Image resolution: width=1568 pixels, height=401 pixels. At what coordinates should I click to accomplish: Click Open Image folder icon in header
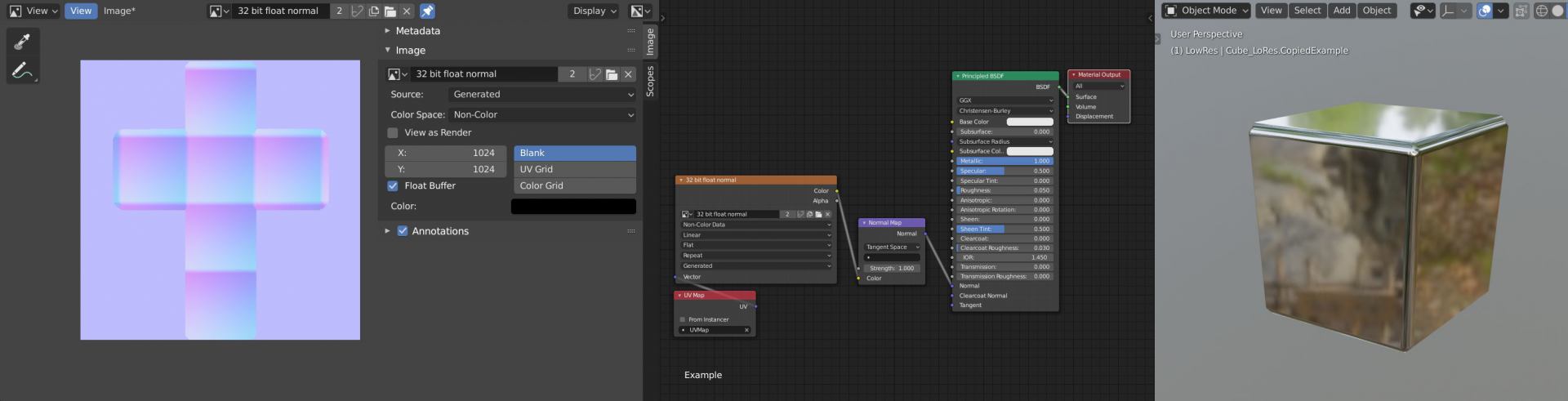tap(390, 11)
